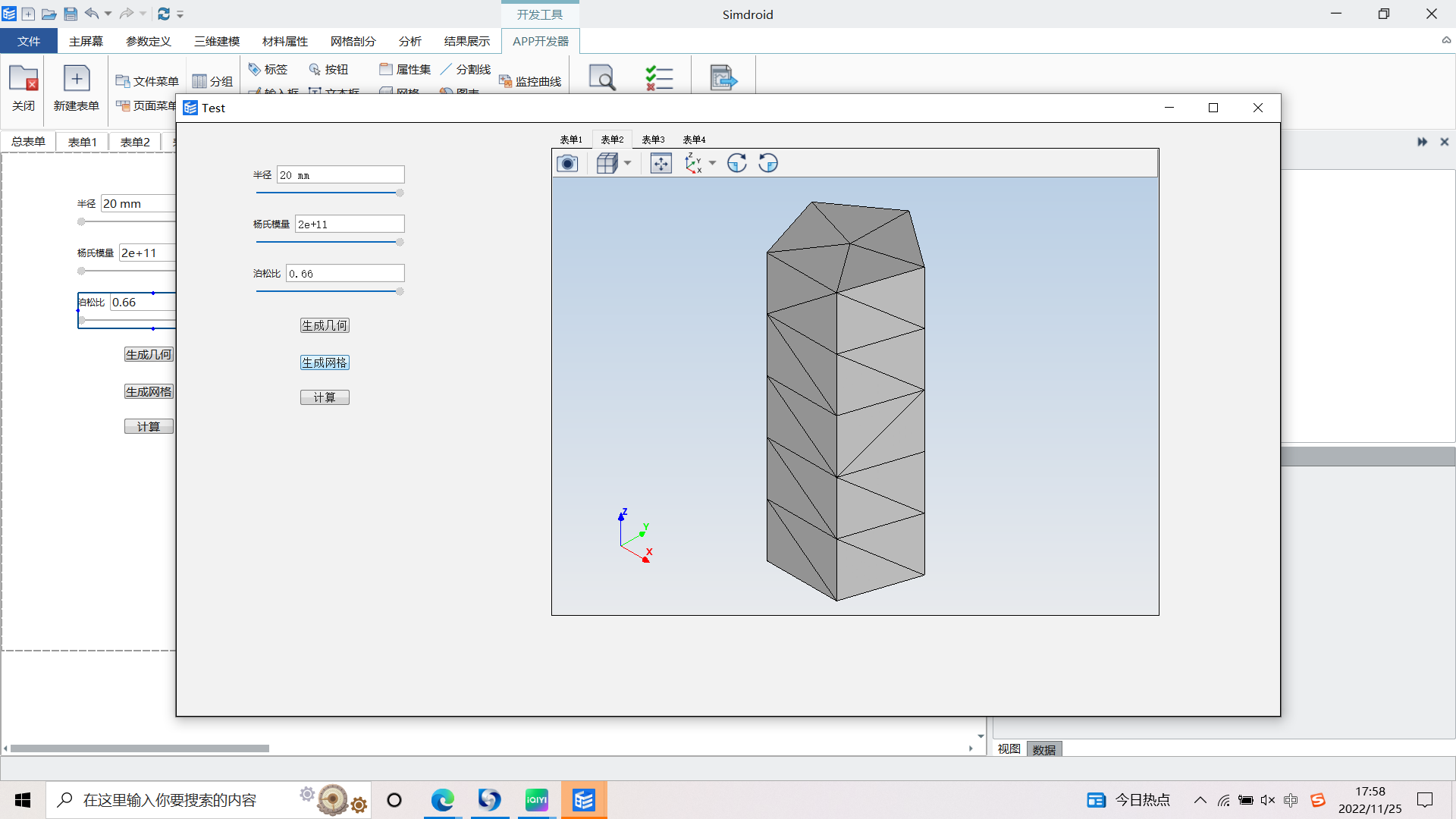
Task: Click the 生成网格 button in designer
Action: 149,391
